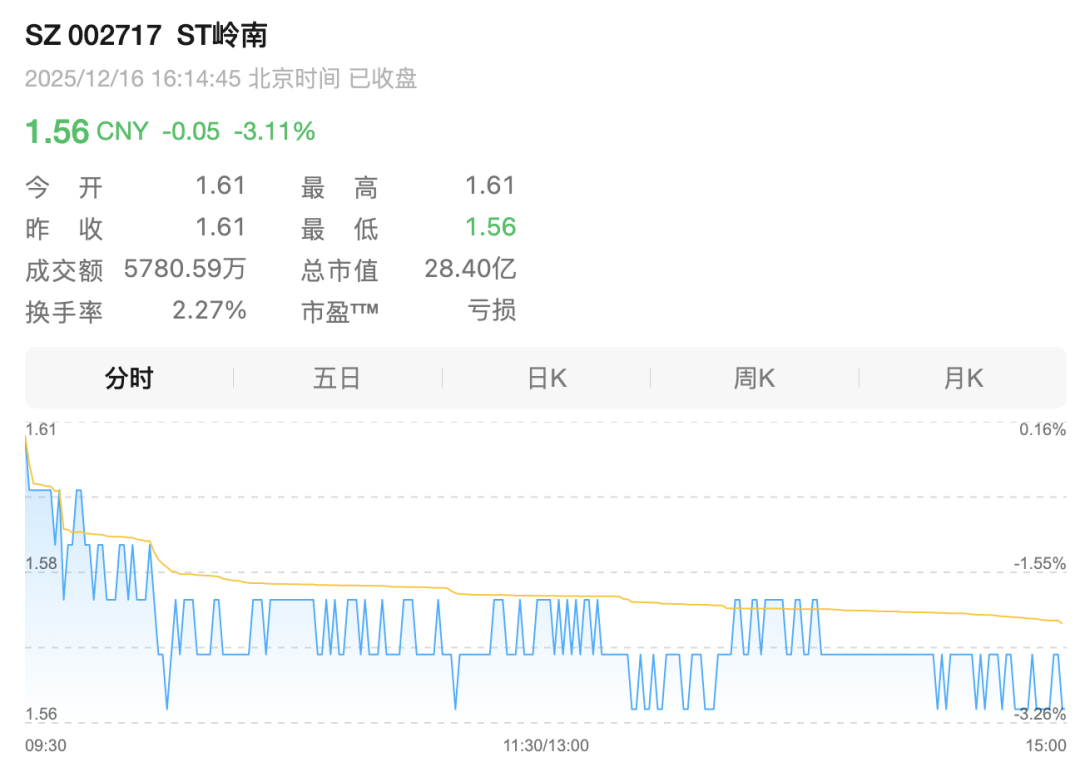The width and height of the screenshot is (1080, 767).
Task: Click the 最低 low price value 1.56
Action: click(x=490, y=227)
